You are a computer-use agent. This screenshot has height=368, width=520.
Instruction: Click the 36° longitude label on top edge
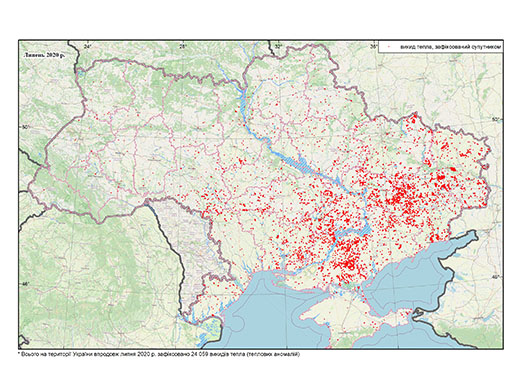coord(374,46)
